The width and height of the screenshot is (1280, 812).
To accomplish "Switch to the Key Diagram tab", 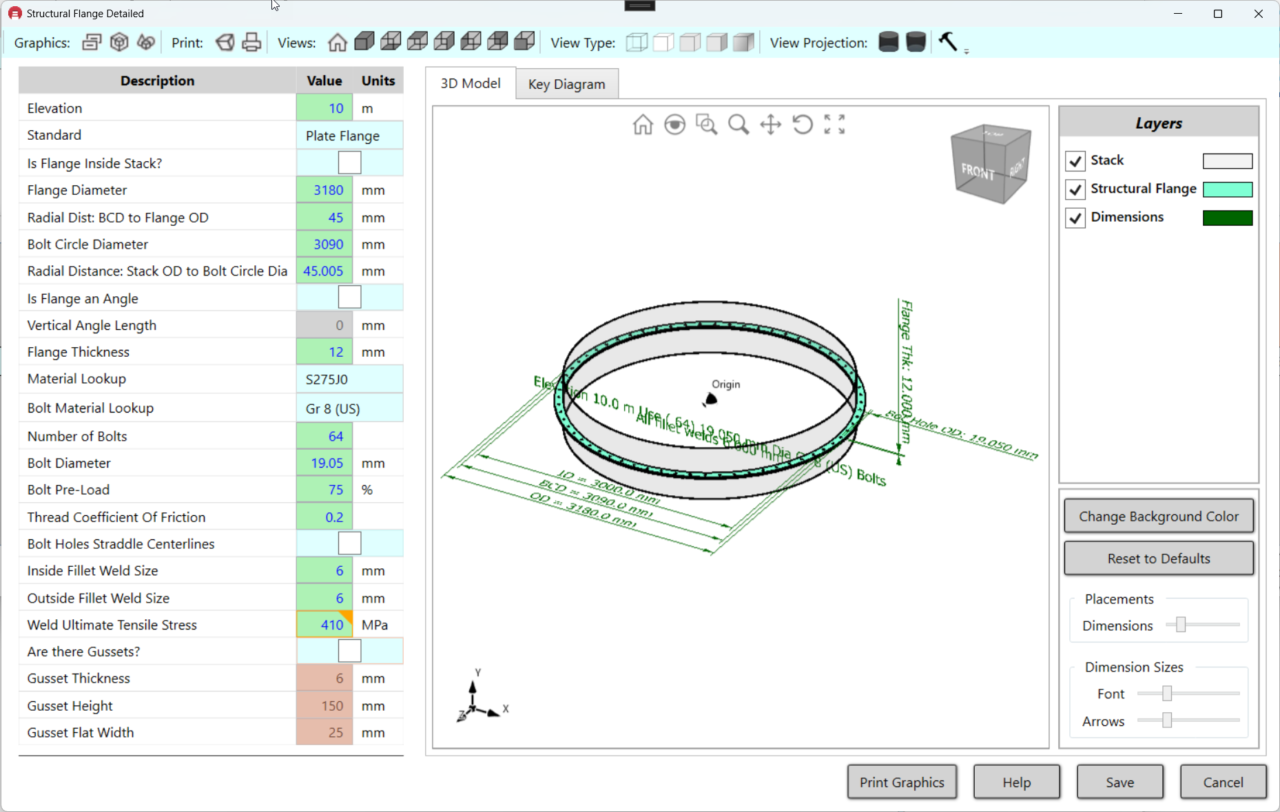I will [566, 84].
